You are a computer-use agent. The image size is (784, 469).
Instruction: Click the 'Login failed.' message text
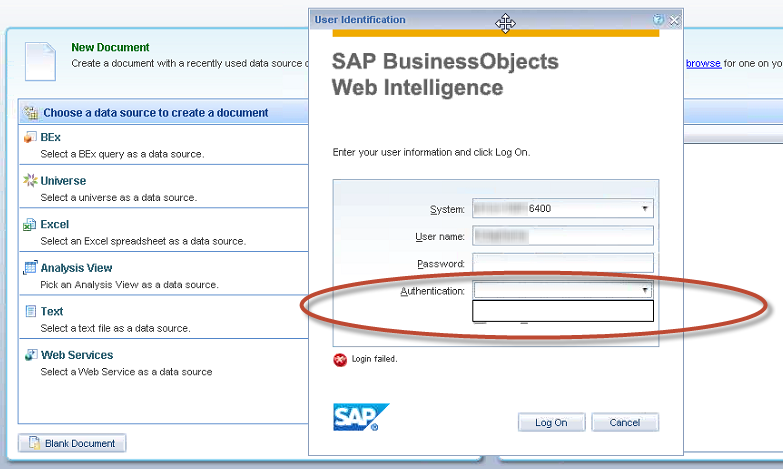(x=374, y=359)
